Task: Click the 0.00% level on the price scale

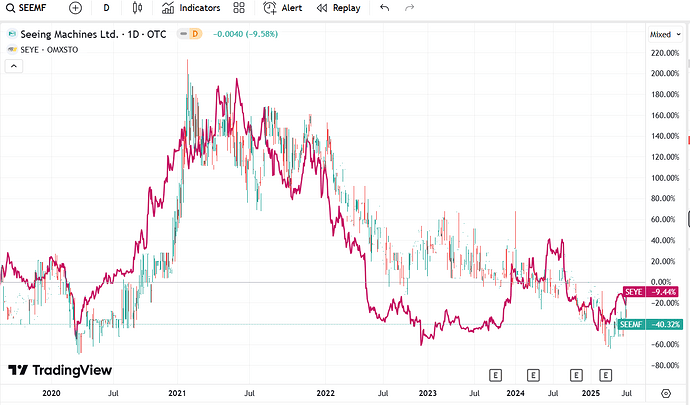Action: tap(661, 282)
